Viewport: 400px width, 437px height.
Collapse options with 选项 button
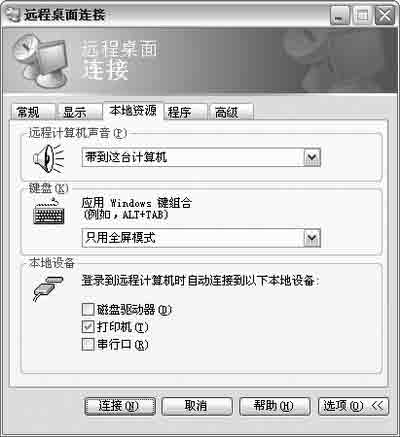pos(353,406)
